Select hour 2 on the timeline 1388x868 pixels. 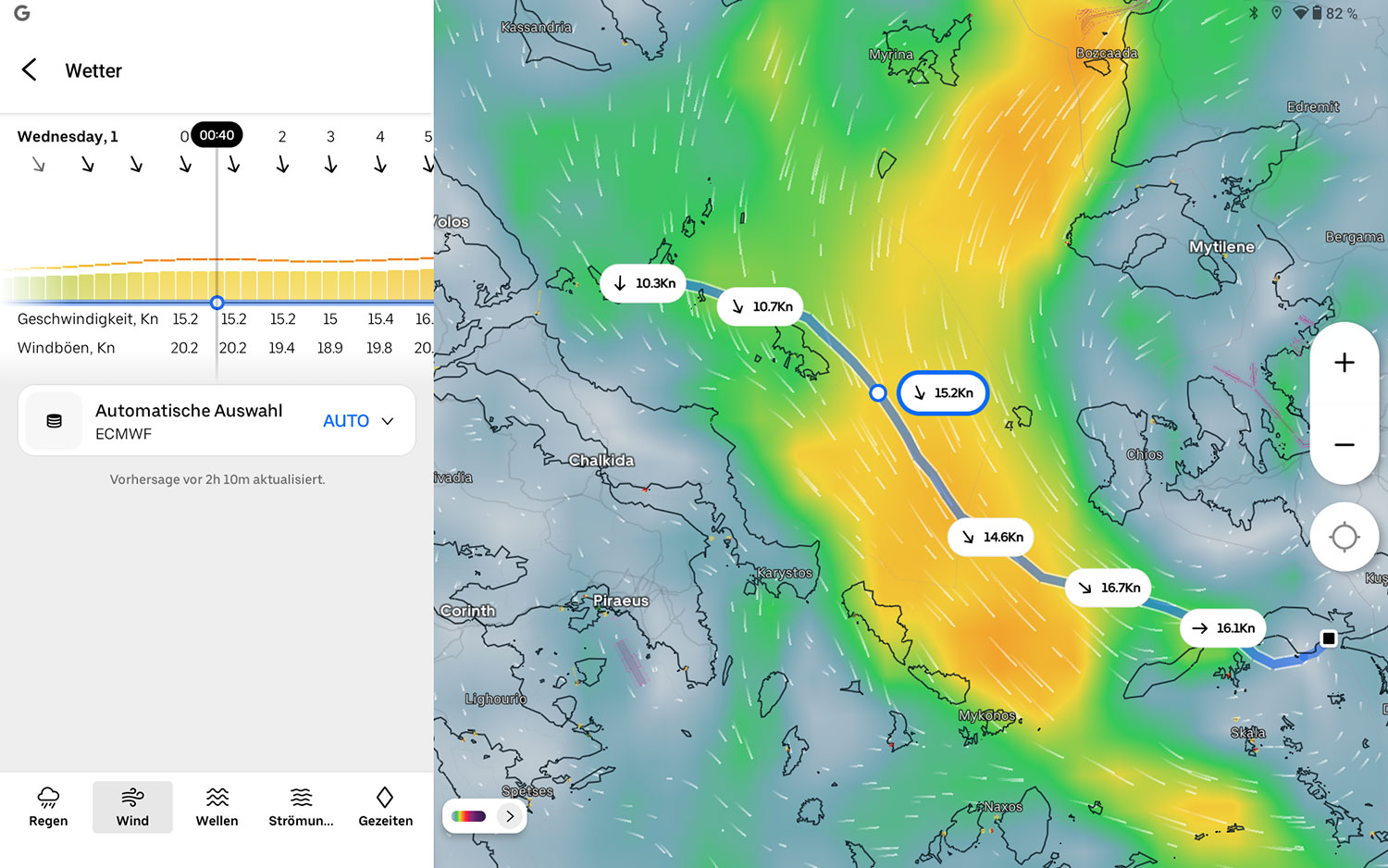click(282, 136)
